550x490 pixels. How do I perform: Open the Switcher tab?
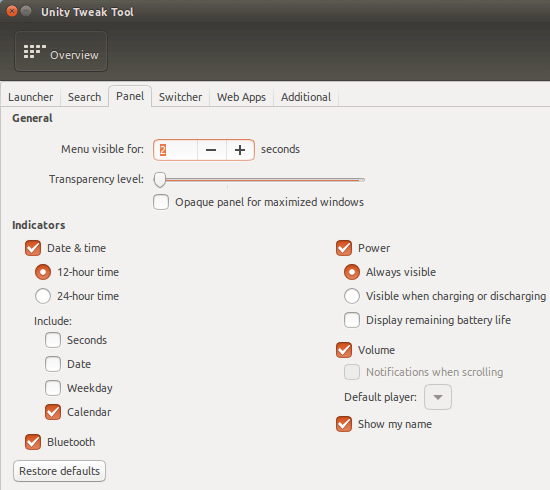click(x=180, y=97)
